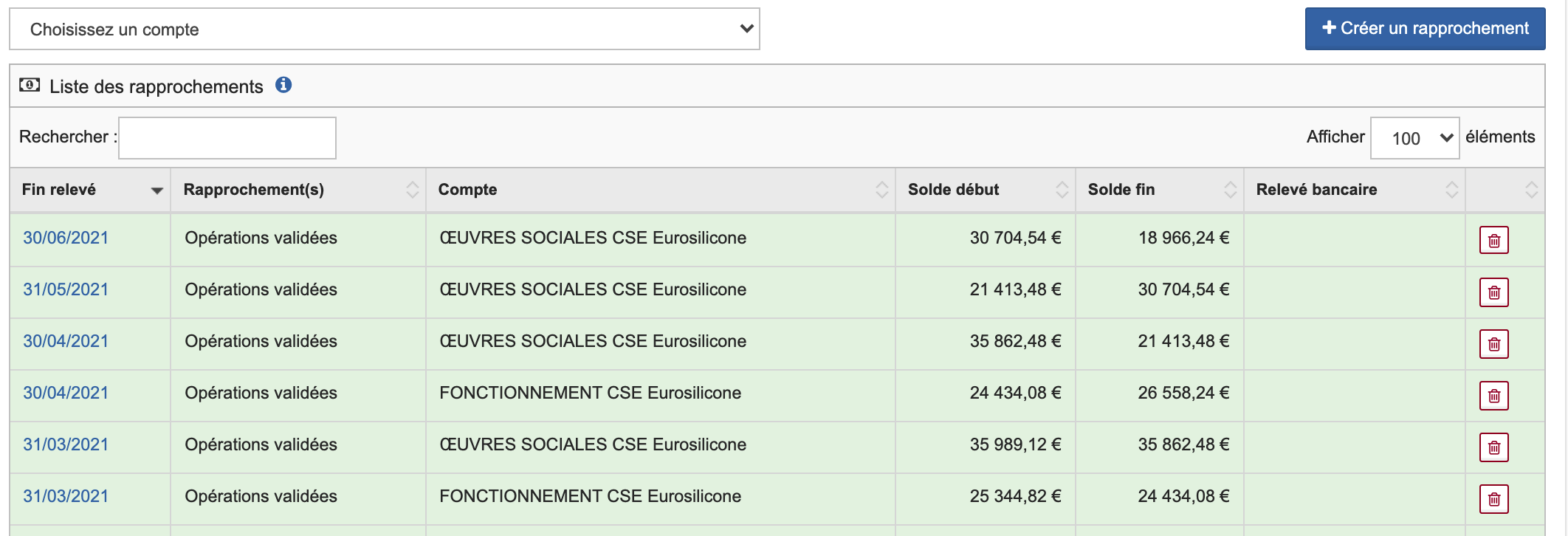
Task: Remove the 31/03/2021 ŒUVRES SOCIALES entry
Action: coord(1493,447)
